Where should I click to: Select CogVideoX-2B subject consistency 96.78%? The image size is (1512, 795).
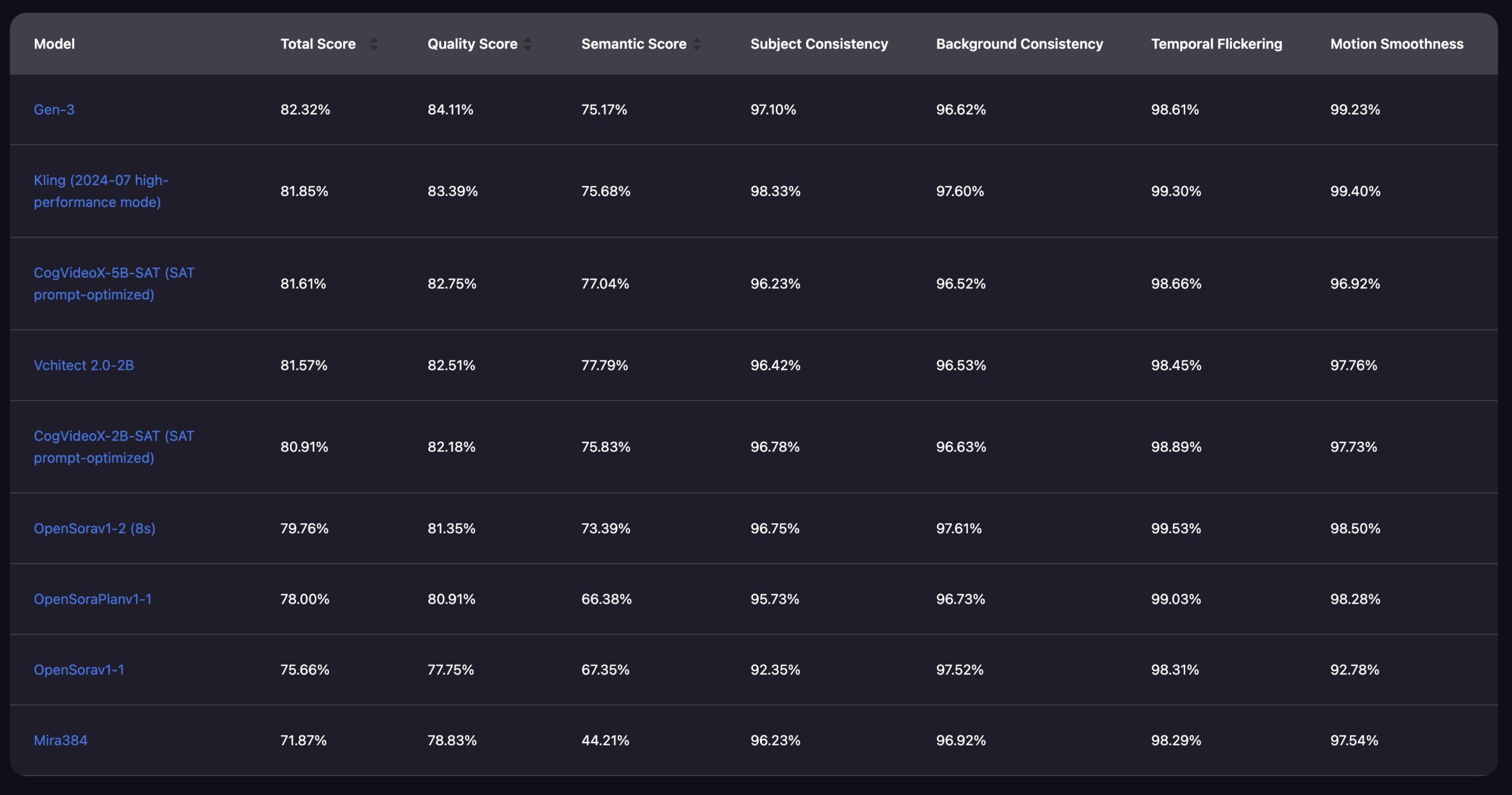tap(775, 447)
